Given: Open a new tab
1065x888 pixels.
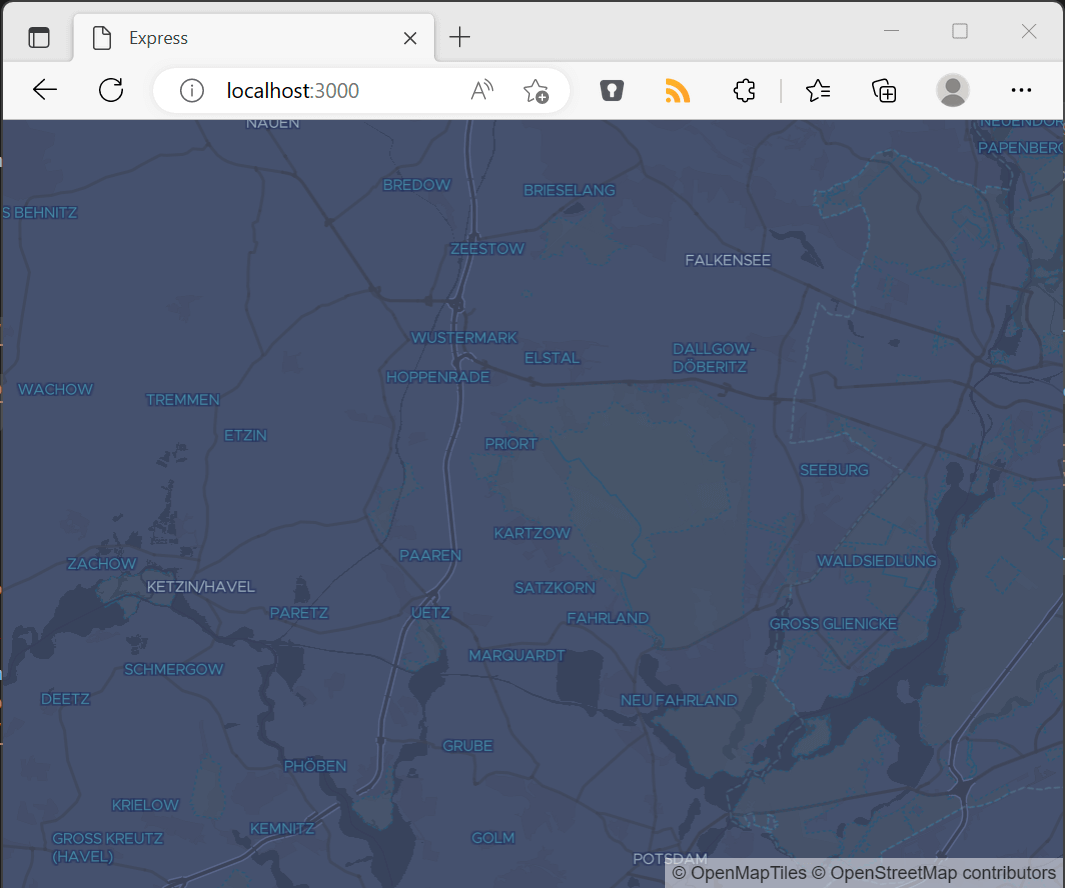Looking at the screenshot, I should pyautogui.click(x=460, y=38).
